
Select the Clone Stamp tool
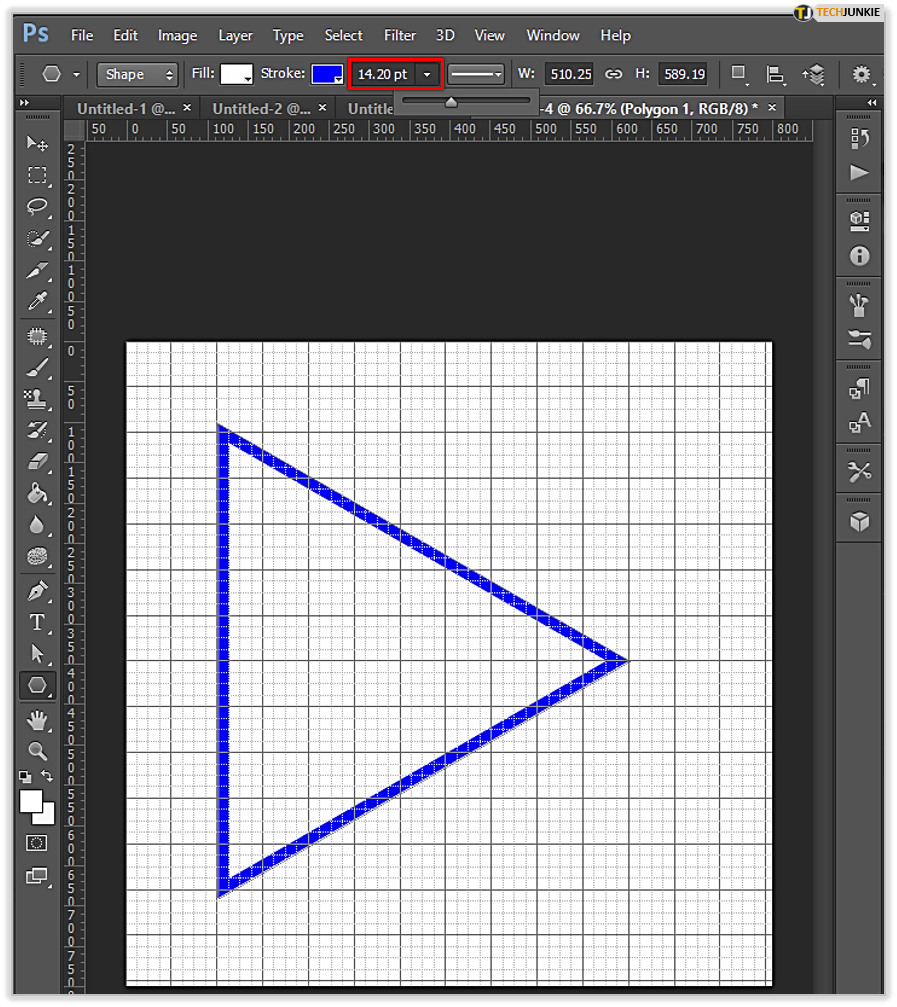37,399
